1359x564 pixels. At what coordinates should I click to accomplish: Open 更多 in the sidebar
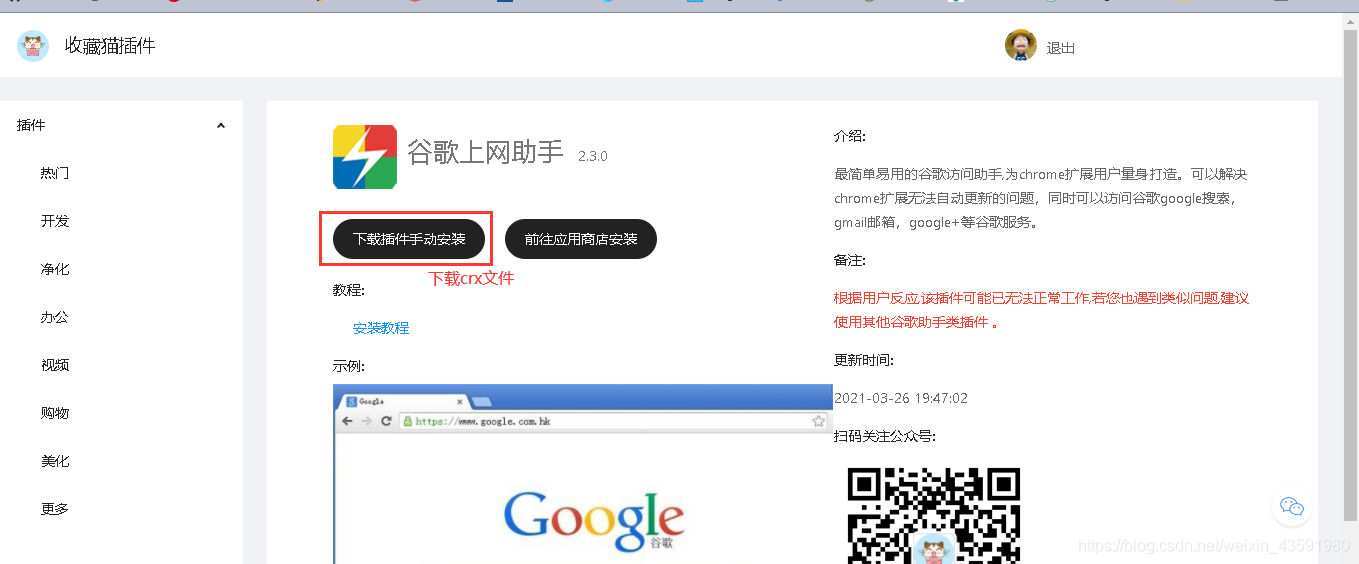55,509
